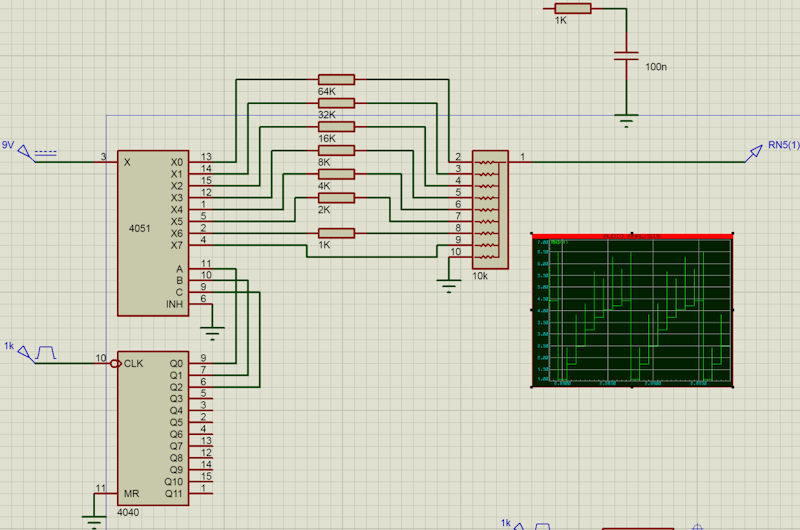Select the ground symbol under the 100n capacitor
The height and width of the screenshot is (530, 800).
click(627, 120)
